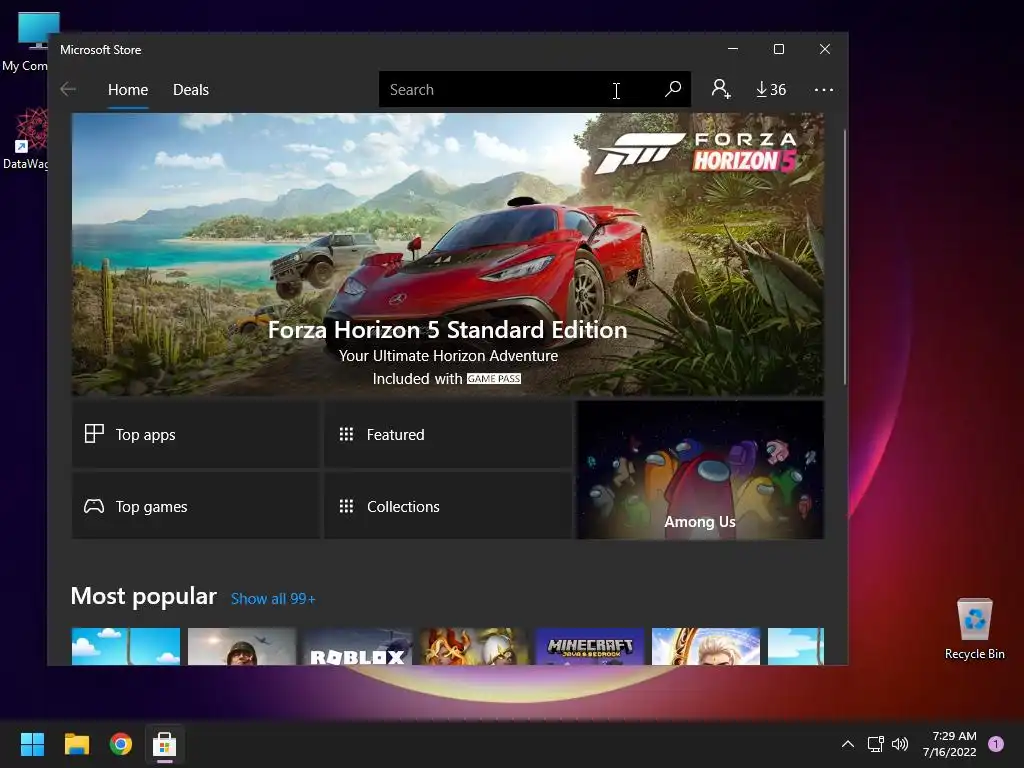Open the Minecraft thumbnail
Image resolution: width=1024 pixels, height=768 pixels.
[x=590, y=647]
